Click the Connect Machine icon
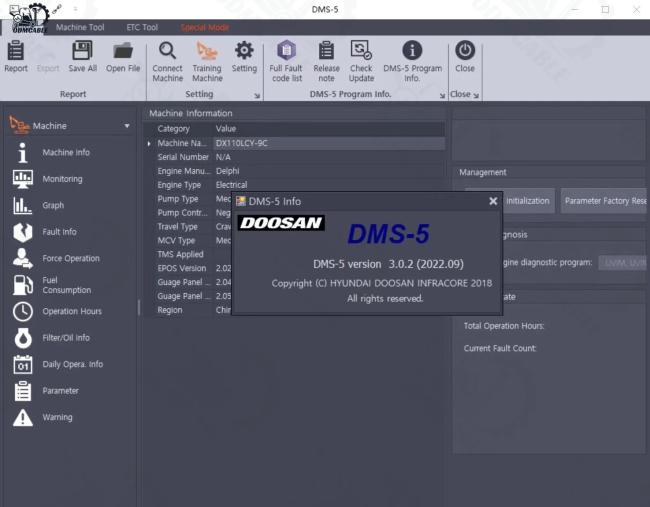Image resolution: width=650 pixels, height=507 pixels. coord(167,61)
